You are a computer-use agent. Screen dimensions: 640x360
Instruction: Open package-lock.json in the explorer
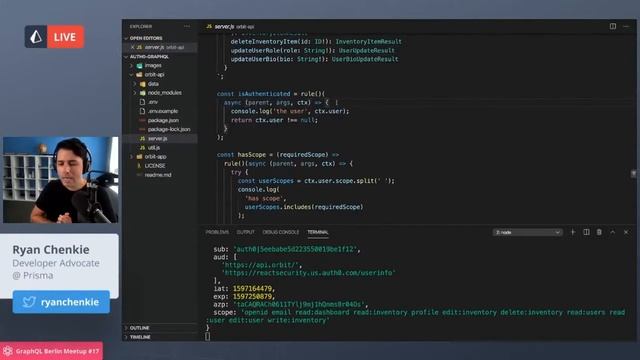click(x=169, y=129)
